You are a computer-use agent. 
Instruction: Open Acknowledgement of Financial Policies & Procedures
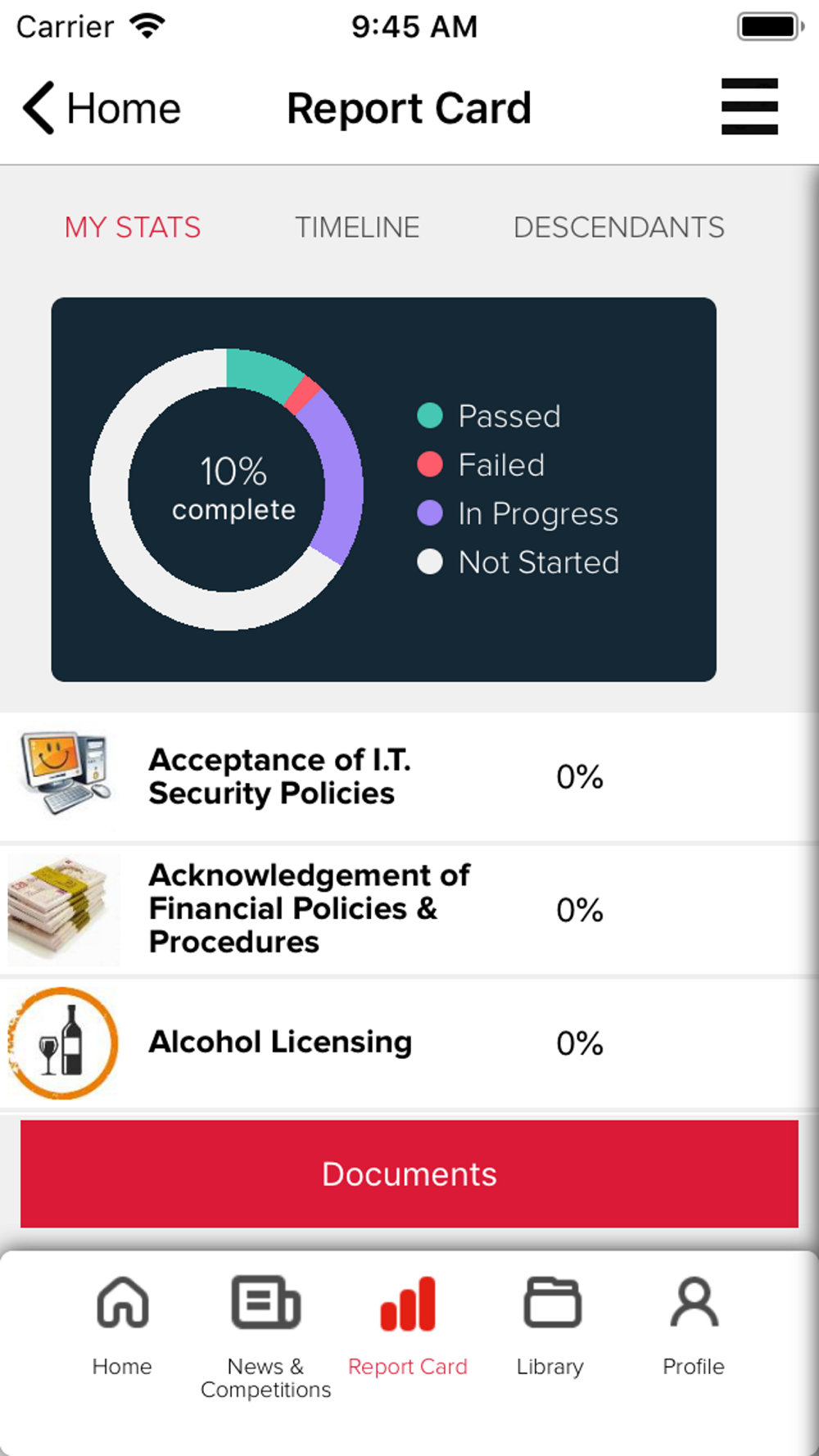(409, 910)
